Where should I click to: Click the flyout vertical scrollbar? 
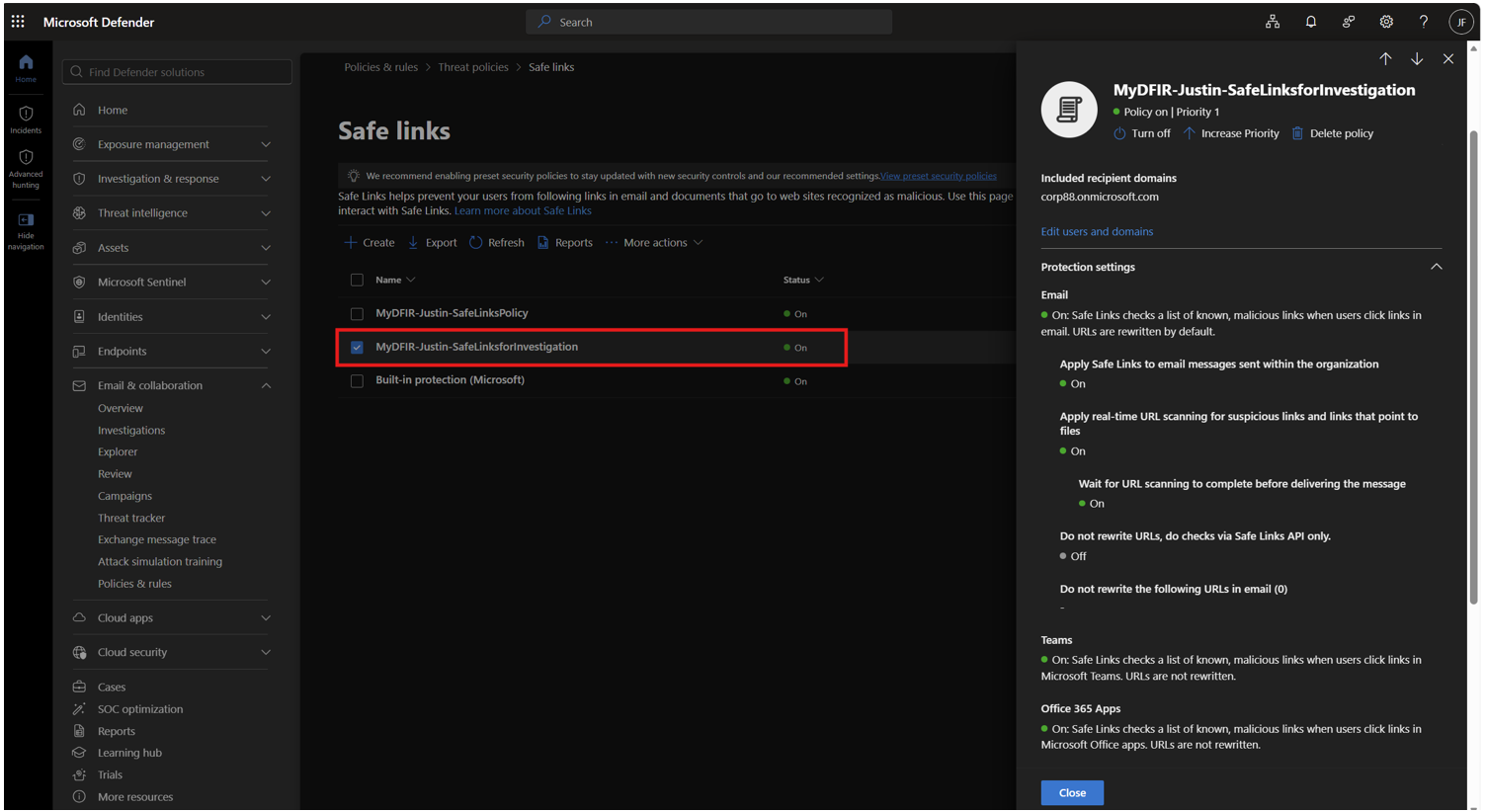click(1473, 365)
